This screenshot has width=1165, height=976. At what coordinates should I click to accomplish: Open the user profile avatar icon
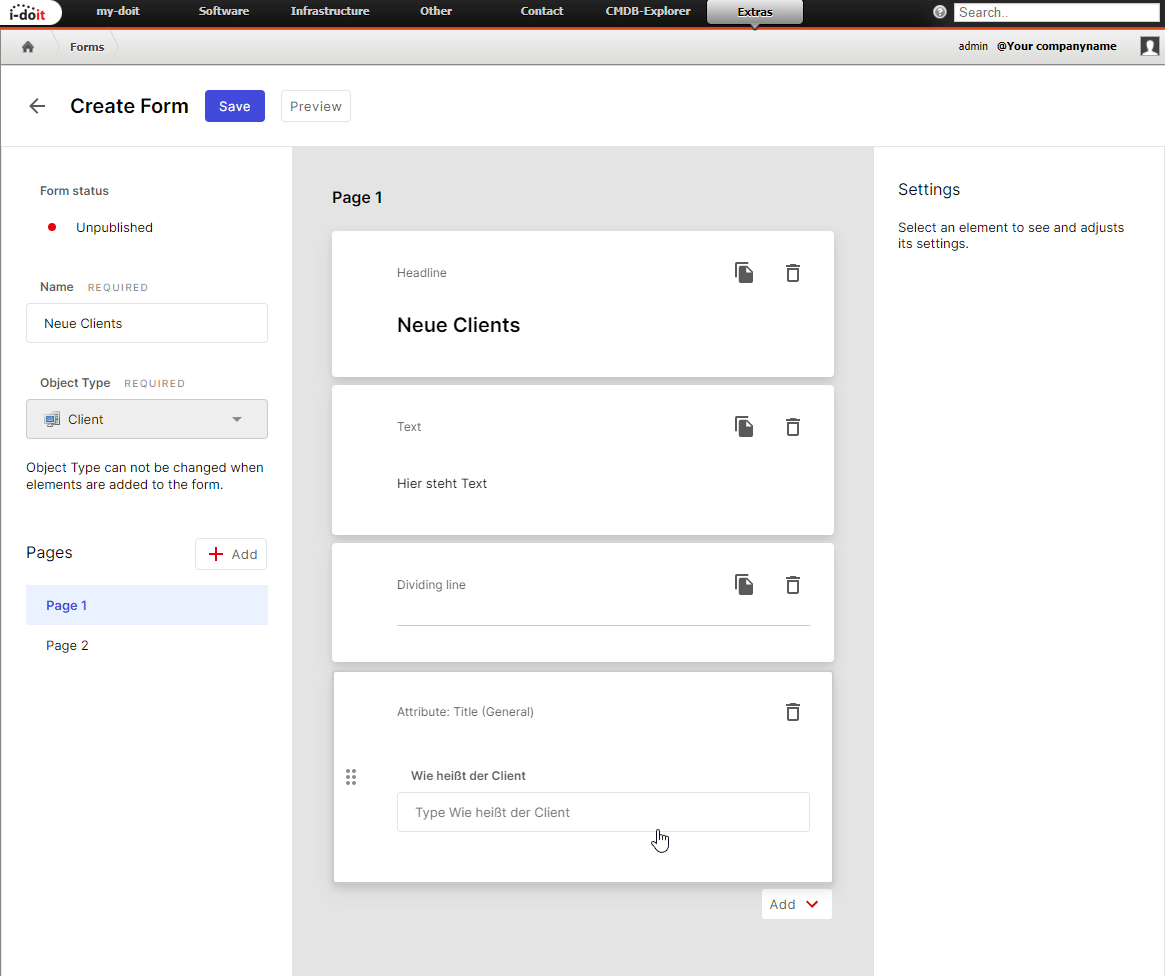point(1149,46)
